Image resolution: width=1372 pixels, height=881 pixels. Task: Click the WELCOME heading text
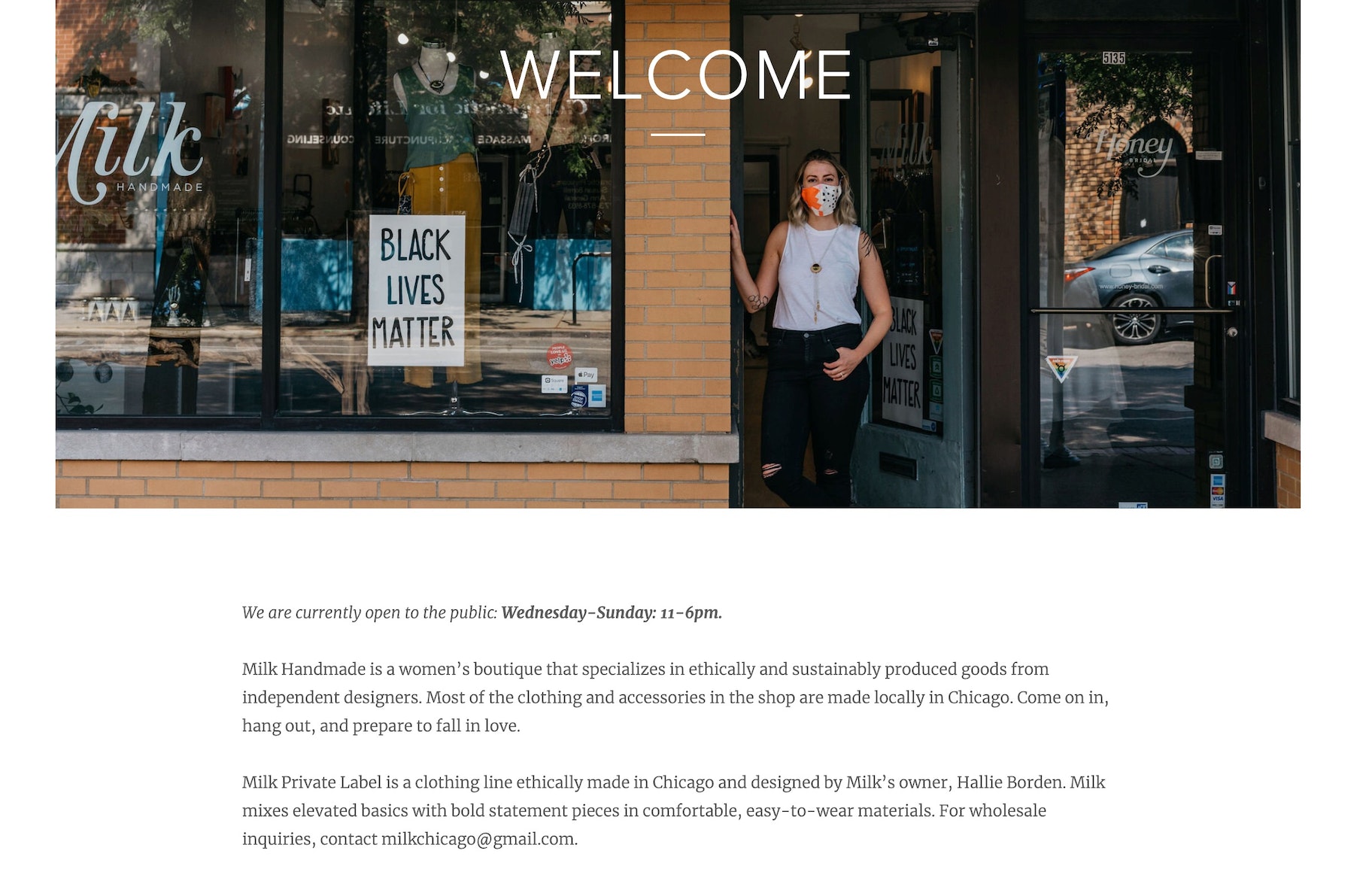pyautogui.click(x=675, y=74)
